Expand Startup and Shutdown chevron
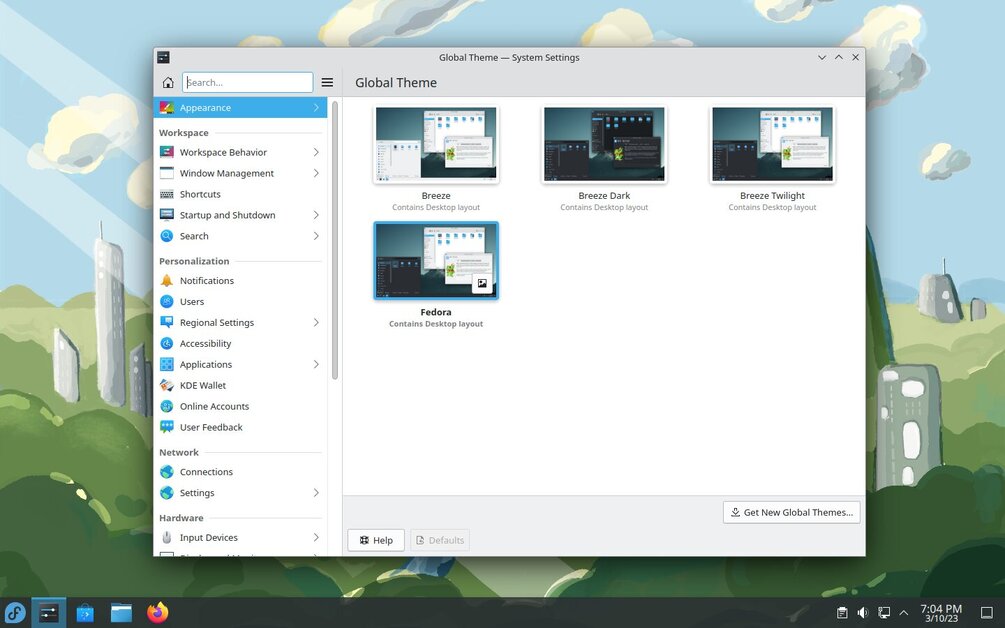 (316, 215)
